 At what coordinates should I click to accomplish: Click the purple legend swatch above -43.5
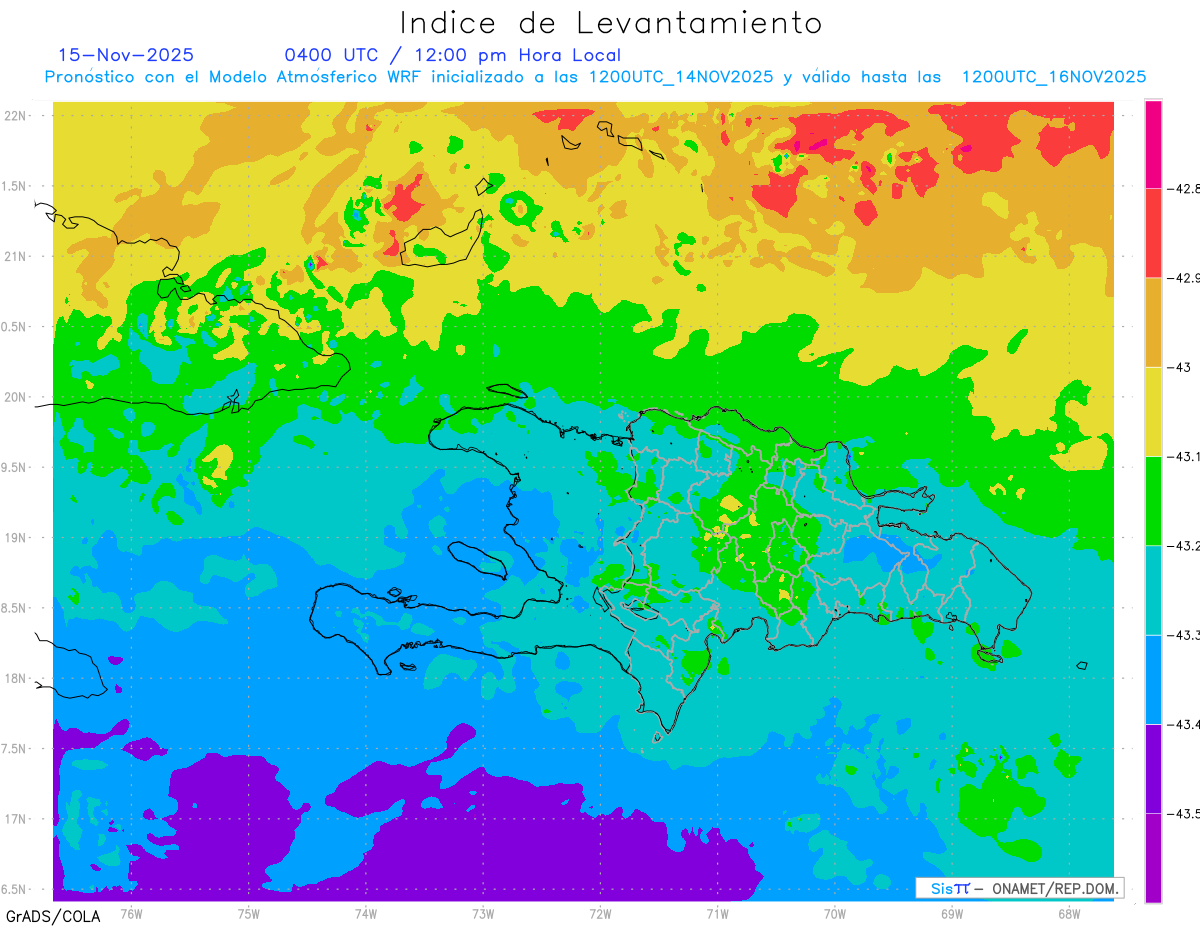[1153, 768]
